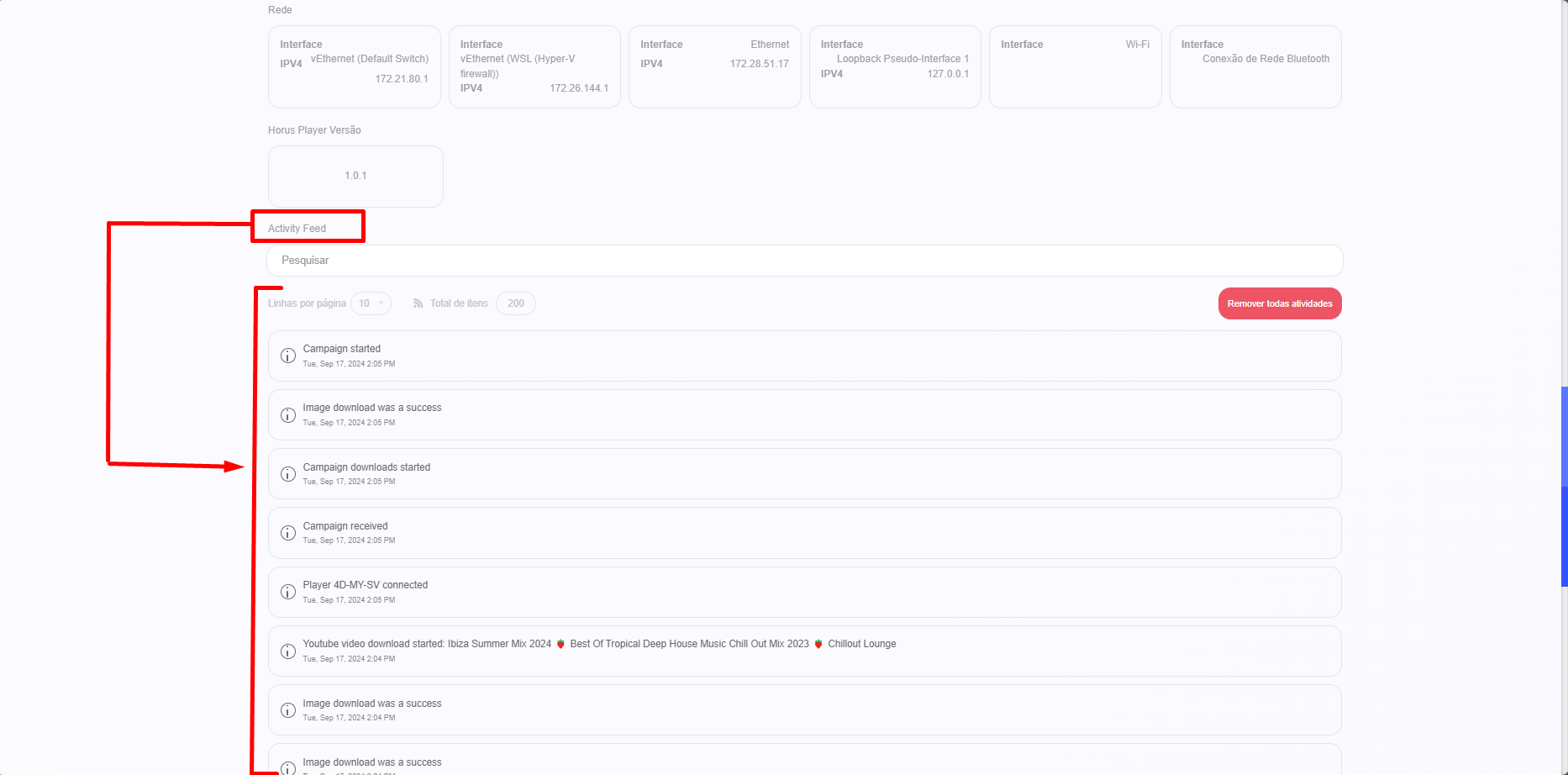Click the feed icon beside Total de itens
Image resolution: width=1568 pixels, height=775 pixels.
pos(418,303)
